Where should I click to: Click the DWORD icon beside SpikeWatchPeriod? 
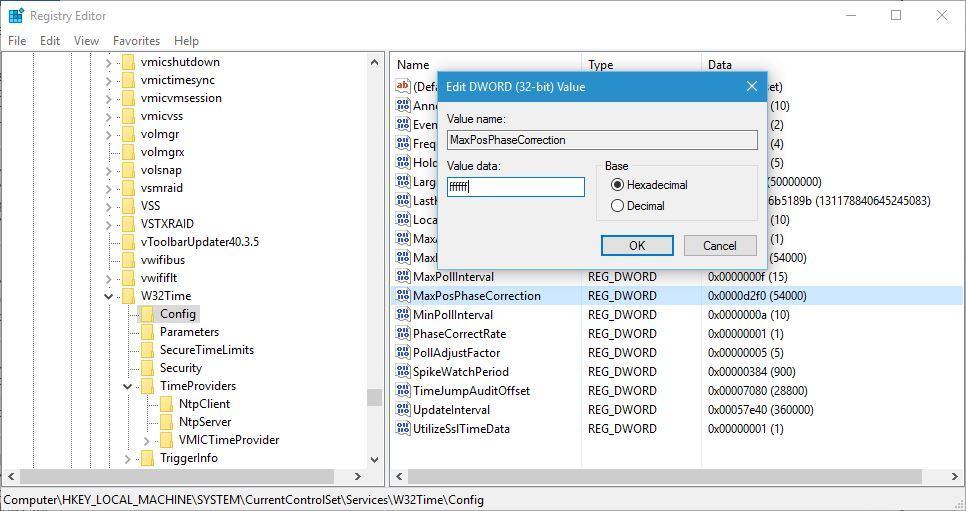[402, 372]
